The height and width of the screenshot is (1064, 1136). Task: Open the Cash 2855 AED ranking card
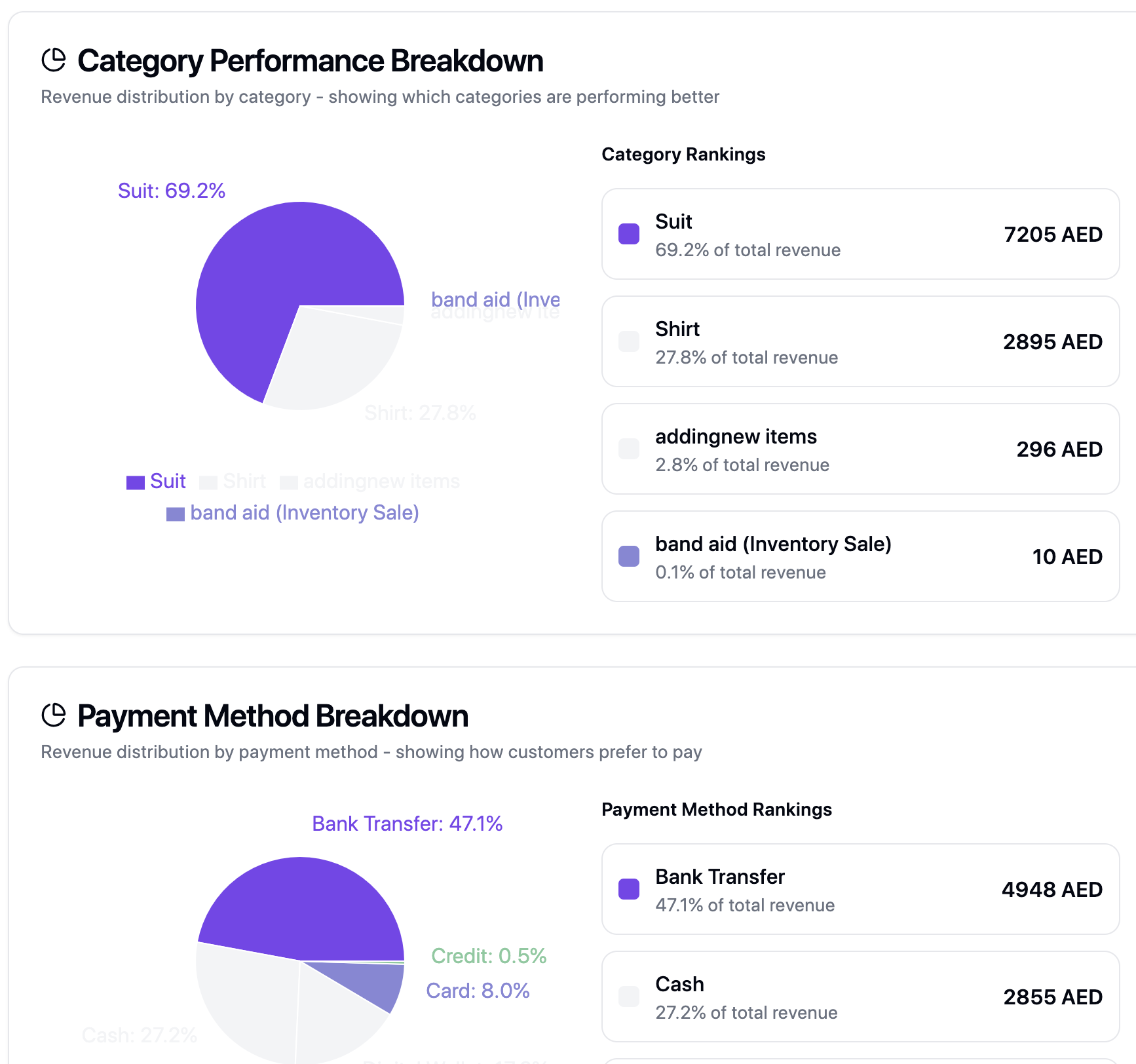point(860,997)
